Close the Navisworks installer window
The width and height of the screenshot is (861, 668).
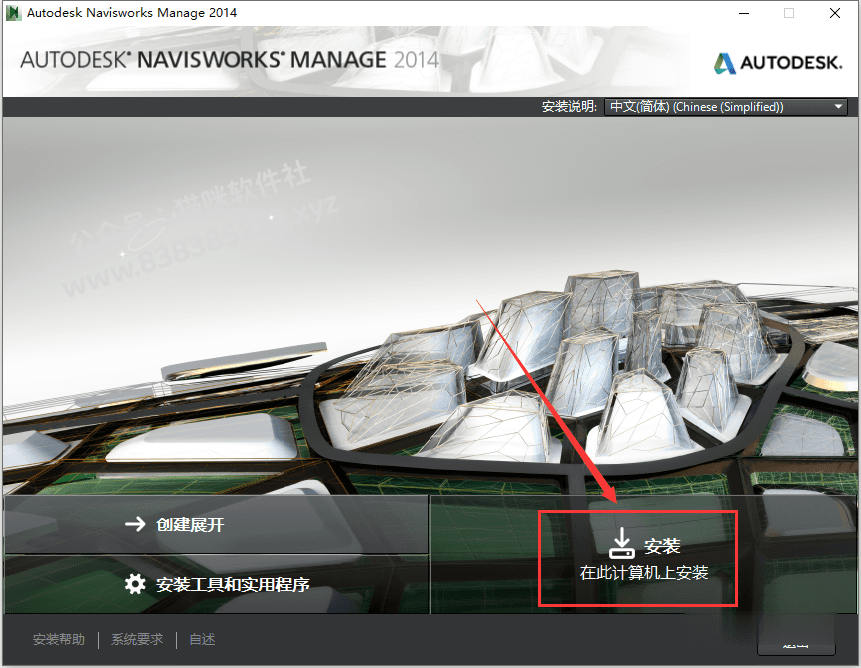pyautogui.click(x=835, y=13)
